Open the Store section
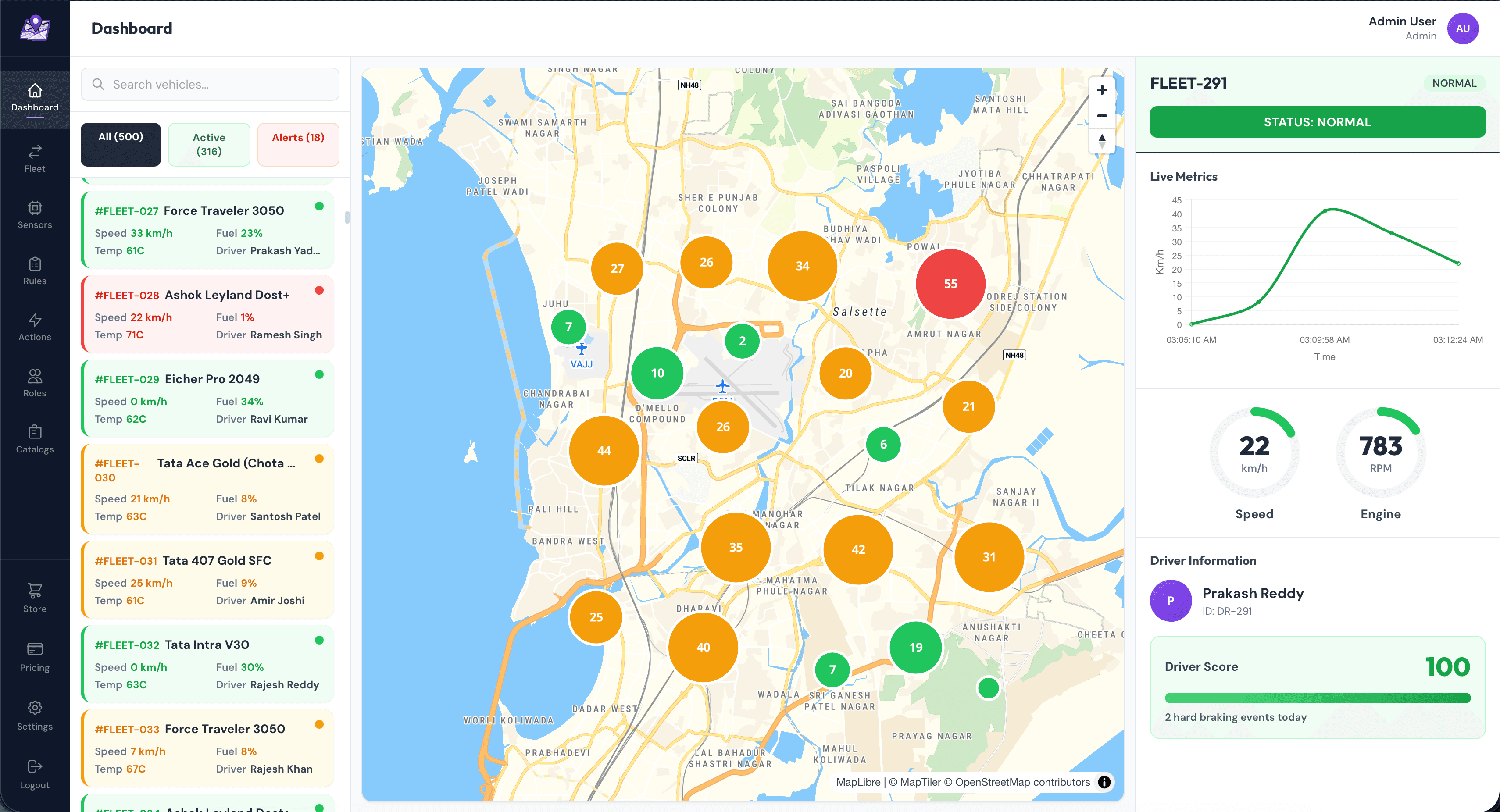The height and width of the screenshot is (812, 1500). coord(34,598)
